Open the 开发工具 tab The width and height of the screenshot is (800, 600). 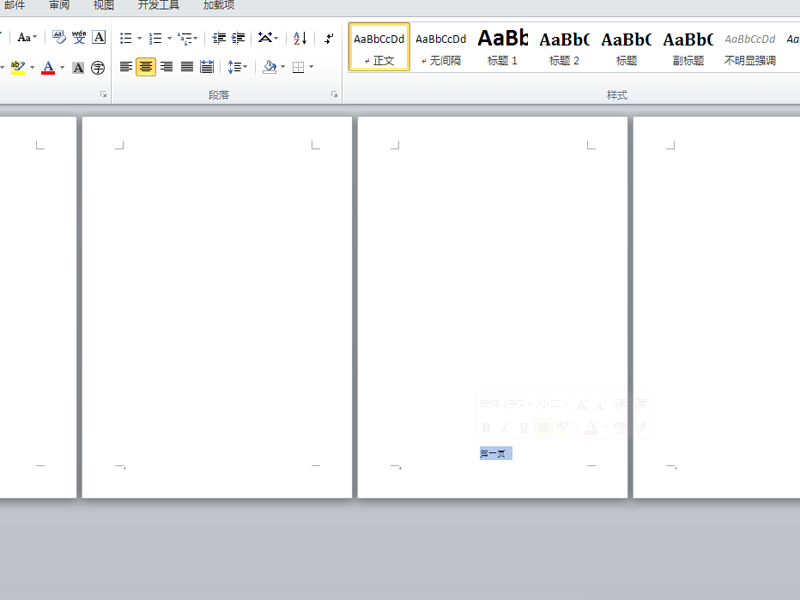[158, 5]
